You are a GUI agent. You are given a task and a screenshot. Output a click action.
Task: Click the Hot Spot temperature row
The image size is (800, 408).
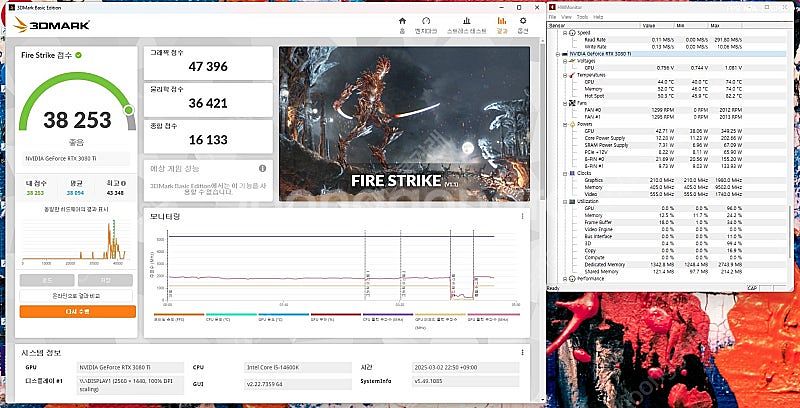pos(668,96)
